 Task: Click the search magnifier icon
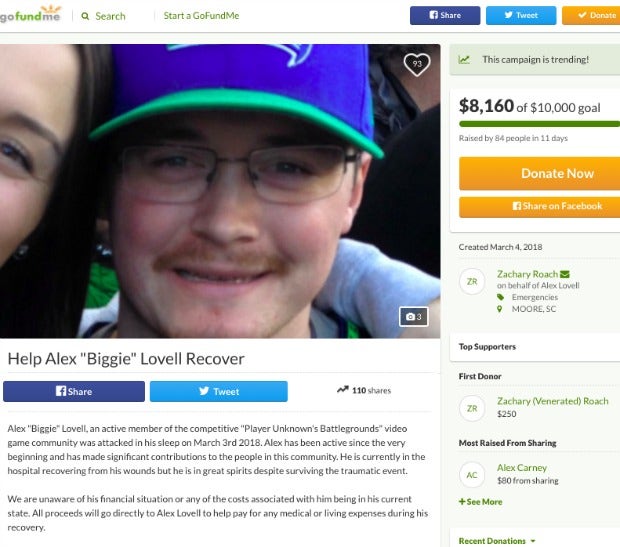click(x=85, y=16)
